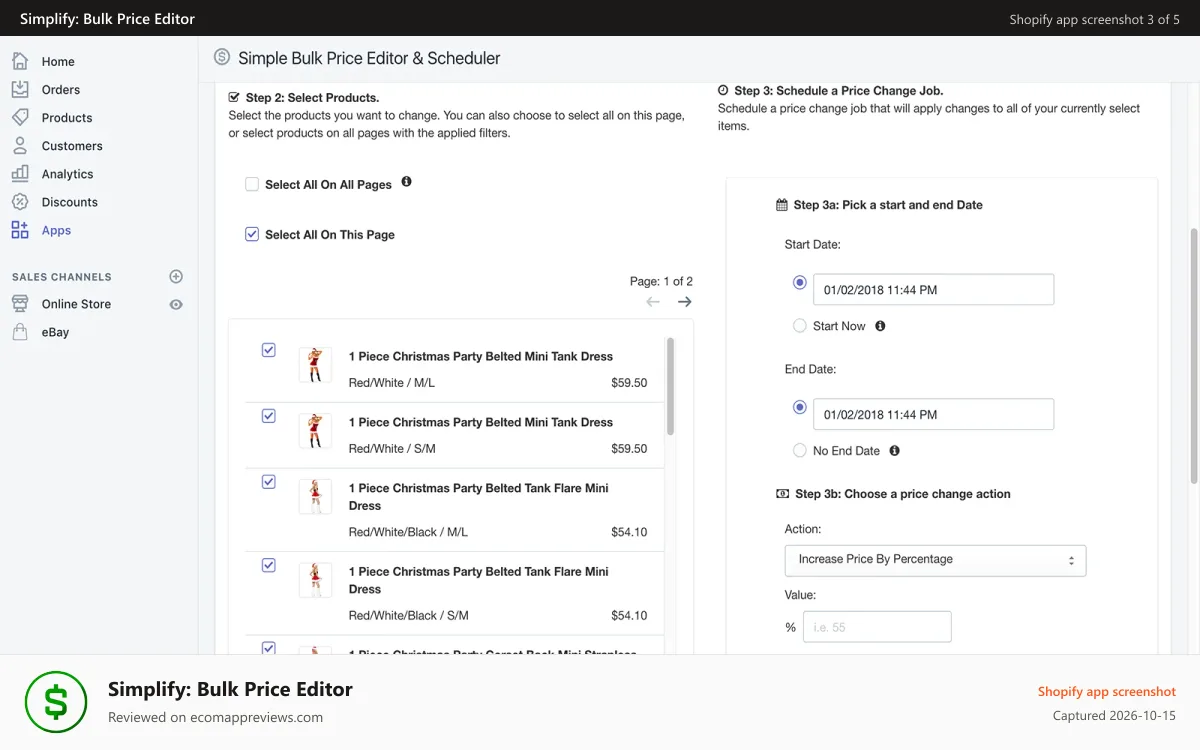This screenshot has height=750, width=1200.
Task: Open the Action dropdown Increase Price By Percentage
Action: (935, 560)
